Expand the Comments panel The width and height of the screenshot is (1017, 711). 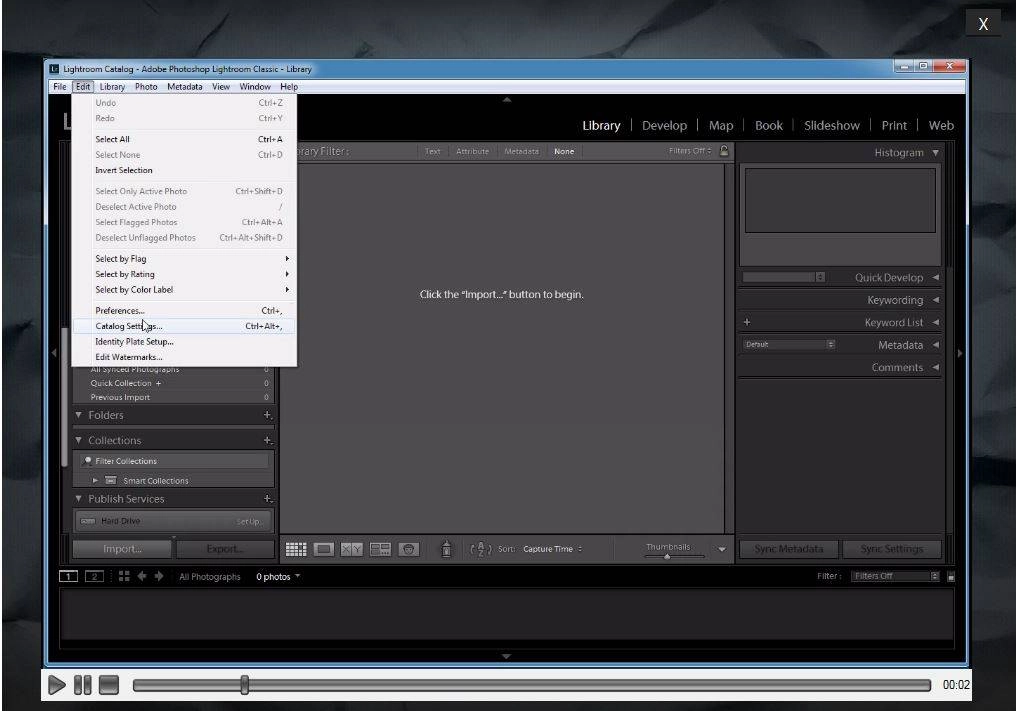pyautogui.click(x=935, y=368)
